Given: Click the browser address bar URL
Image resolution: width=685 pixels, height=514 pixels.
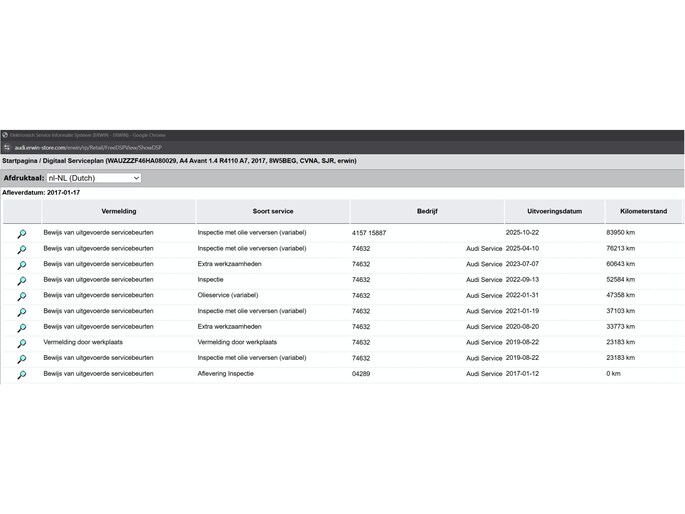Looking at the screenshot, I should 80,147.
